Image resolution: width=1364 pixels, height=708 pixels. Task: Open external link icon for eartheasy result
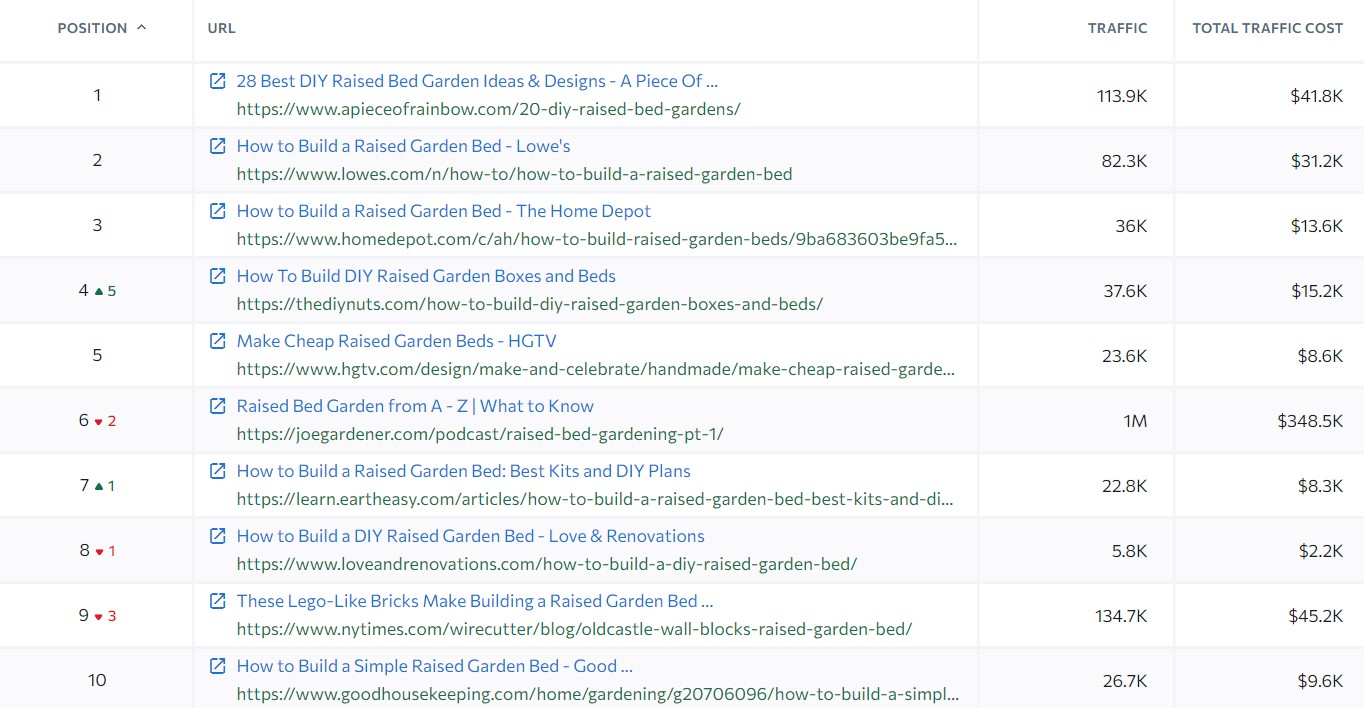click(217, 471)
